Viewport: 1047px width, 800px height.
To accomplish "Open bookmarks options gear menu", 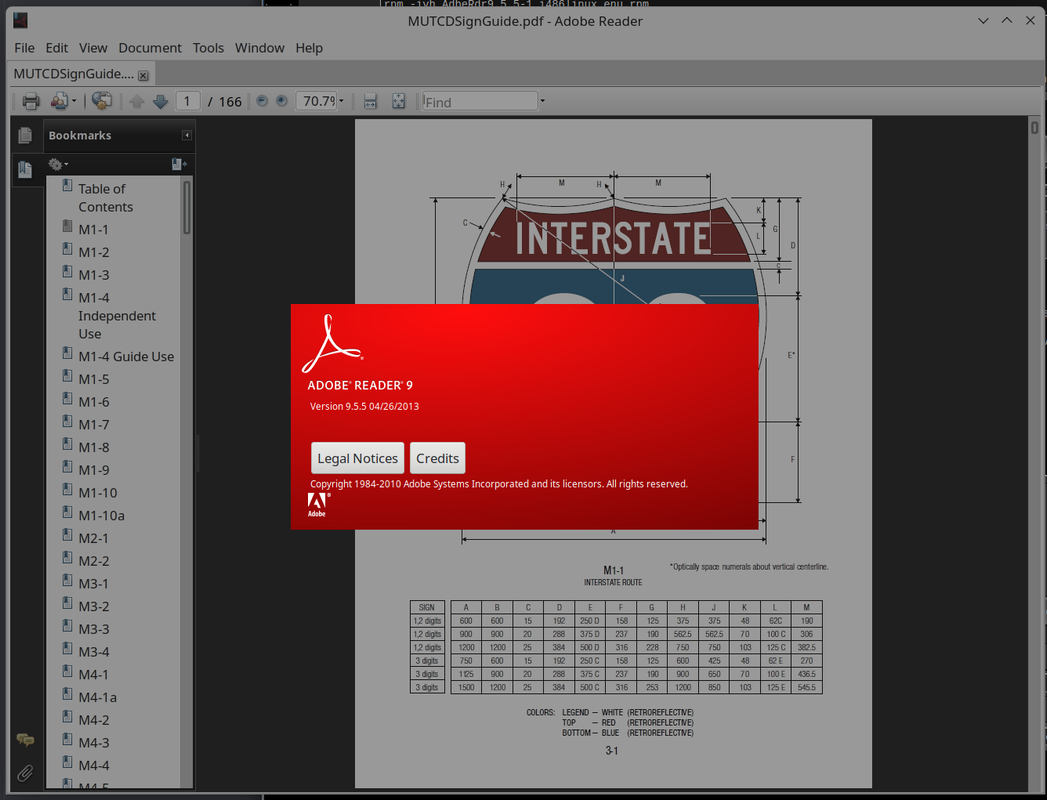I will [57, 164].
